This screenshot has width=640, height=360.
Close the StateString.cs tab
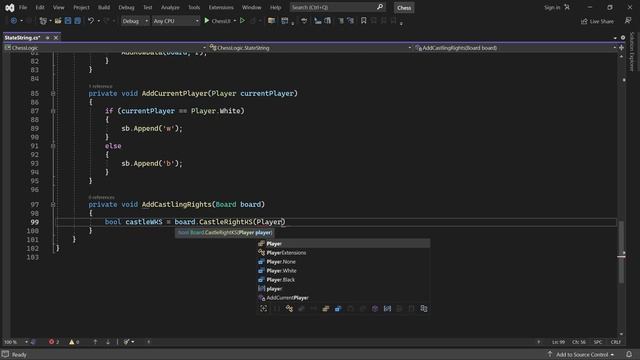(x=56, y=38)
